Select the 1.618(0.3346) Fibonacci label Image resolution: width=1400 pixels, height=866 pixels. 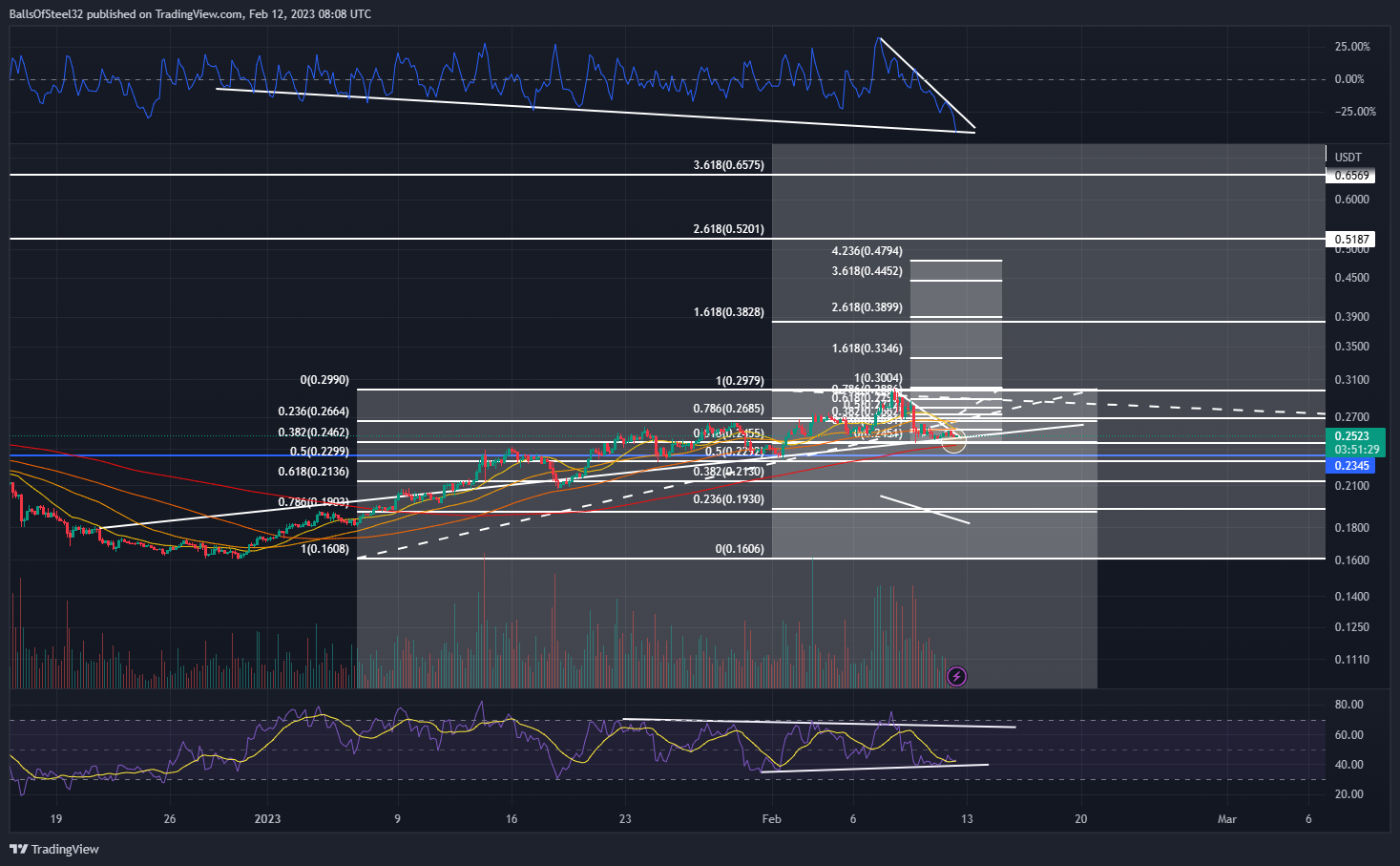pos(867,349)
